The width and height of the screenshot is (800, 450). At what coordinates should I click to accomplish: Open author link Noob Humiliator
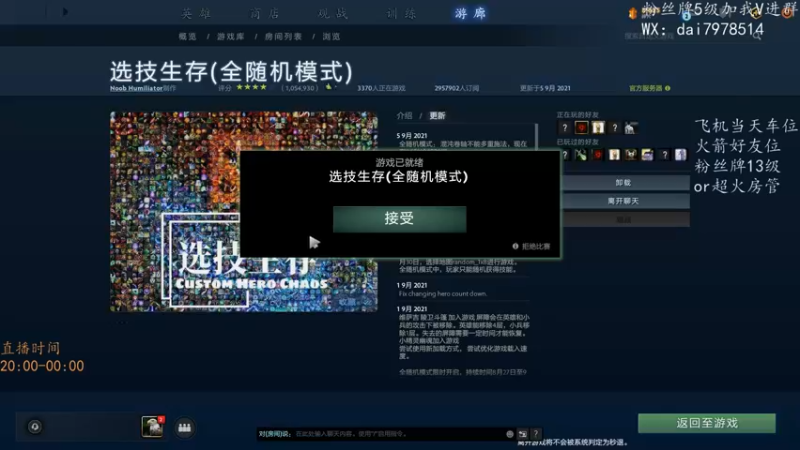tap(136, 88)
